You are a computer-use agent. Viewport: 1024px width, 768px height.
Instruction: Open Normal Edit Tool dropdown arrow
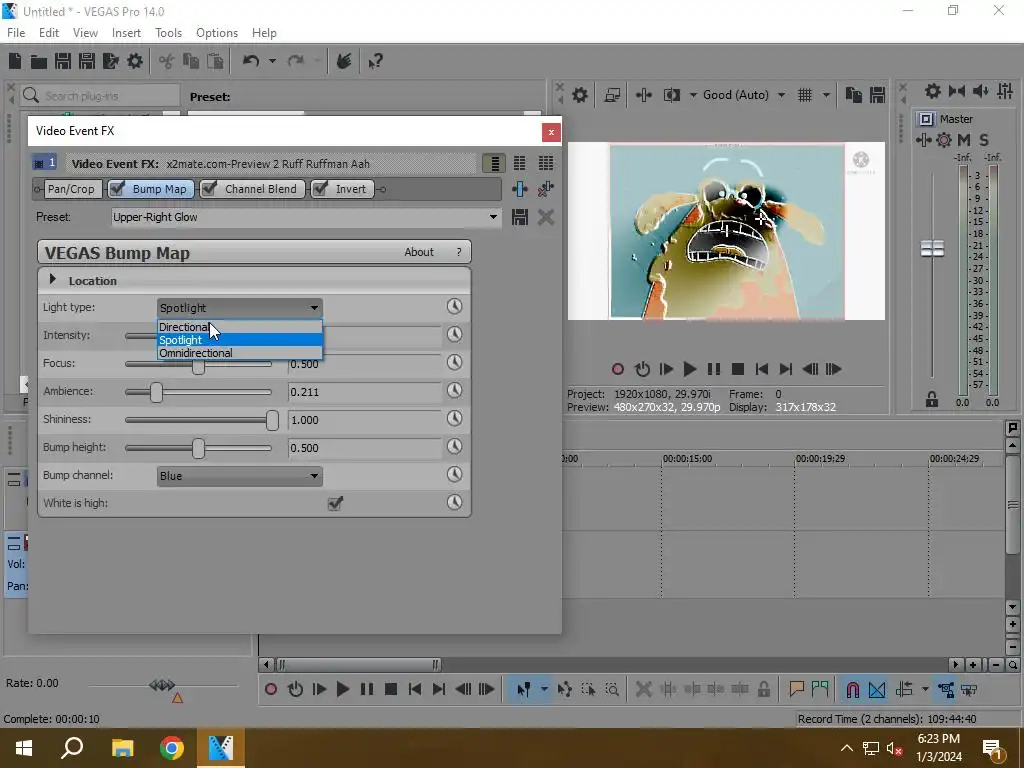[x=543, y=689]
